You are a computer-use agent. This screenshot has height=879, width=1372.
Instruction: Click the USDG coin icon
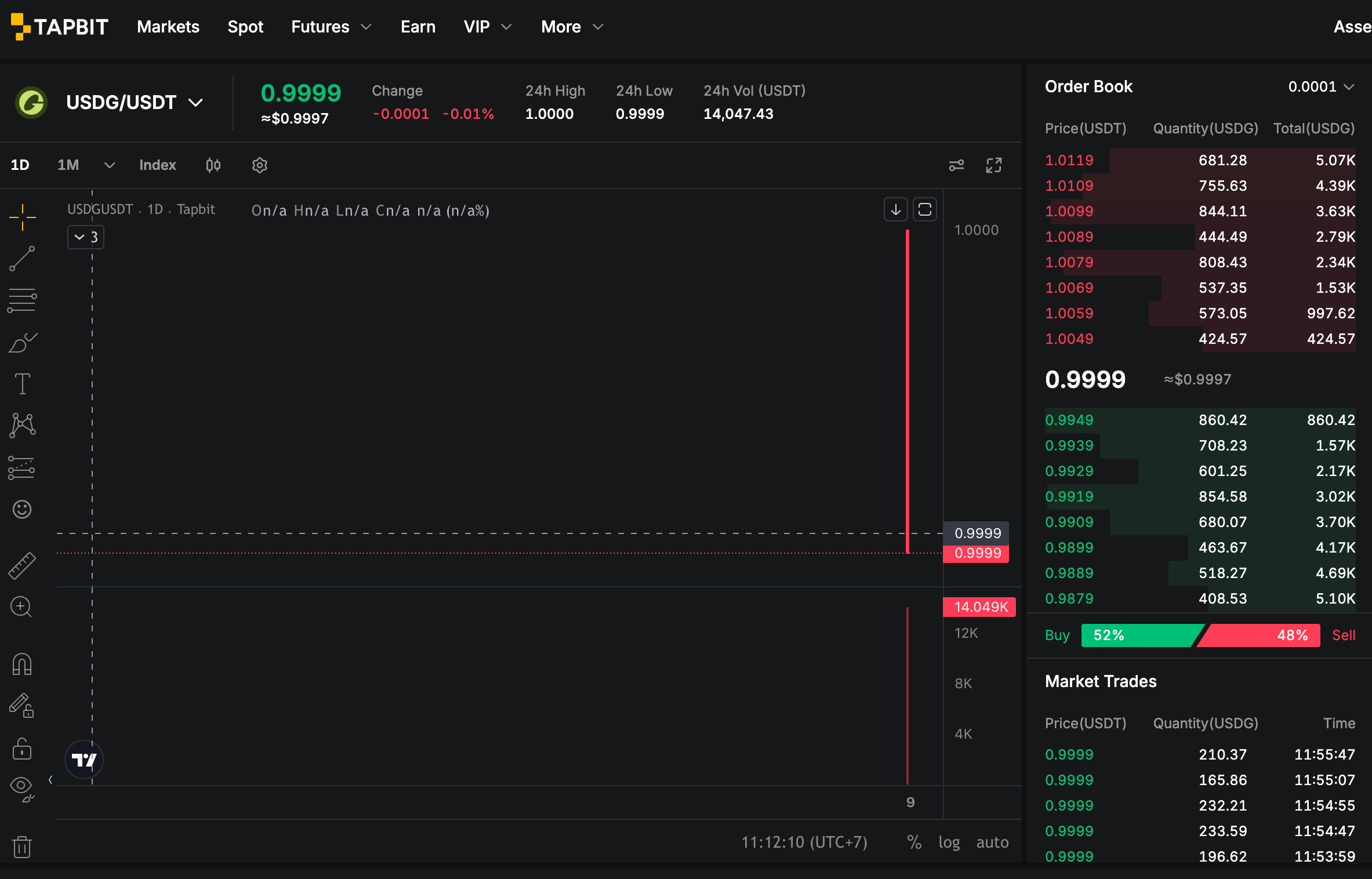pyautogui.click(x=31, y=103)
